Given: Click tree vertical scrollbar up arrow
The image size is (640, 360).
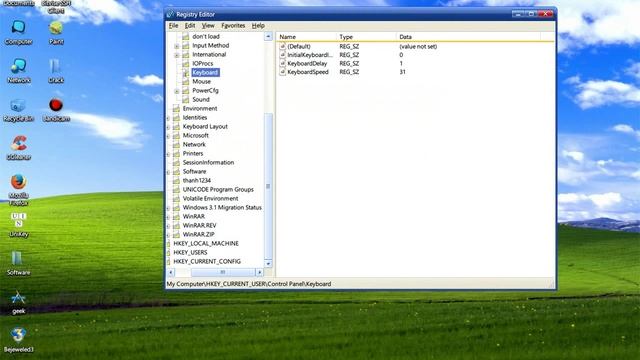Looking at the screenshot, I should pyautogui.click(x=268, y=36).
